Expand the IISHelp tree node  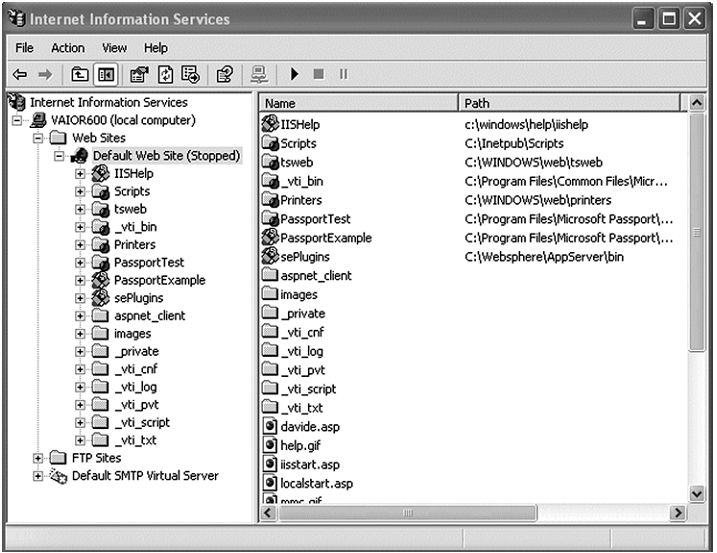(80, 174)
